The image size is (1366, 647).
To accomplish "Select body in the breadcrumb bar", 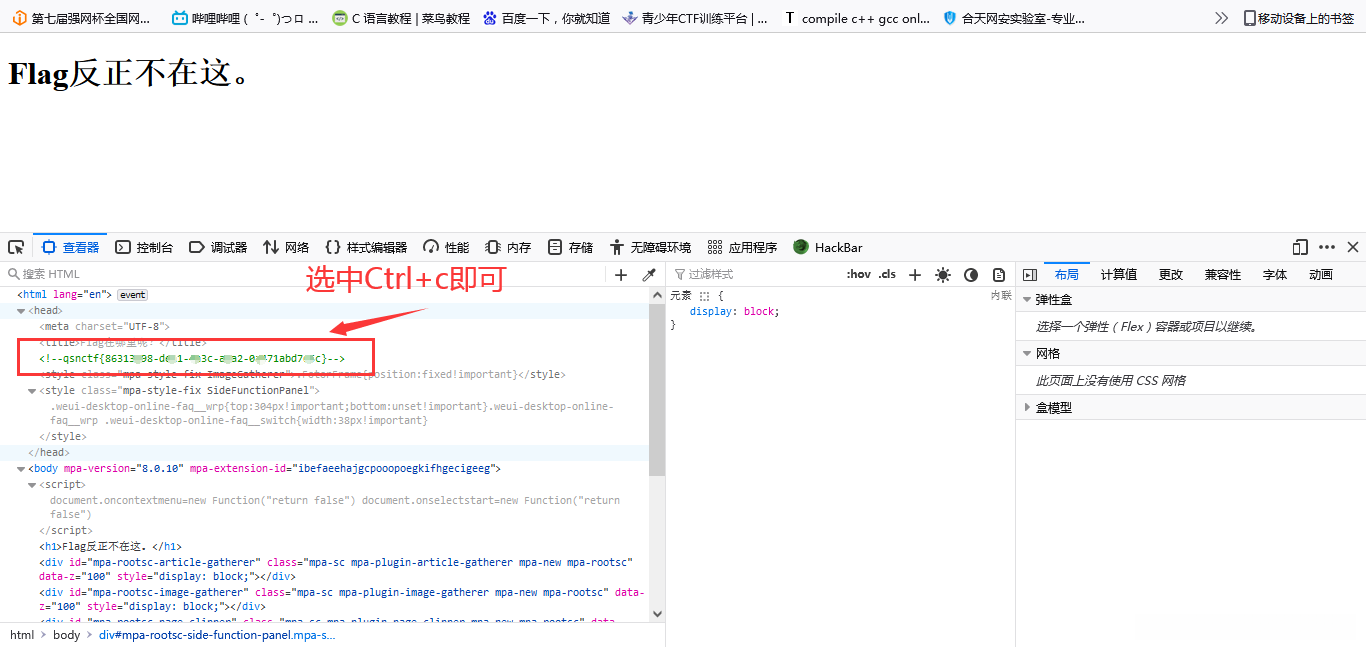I will point(67,635).
